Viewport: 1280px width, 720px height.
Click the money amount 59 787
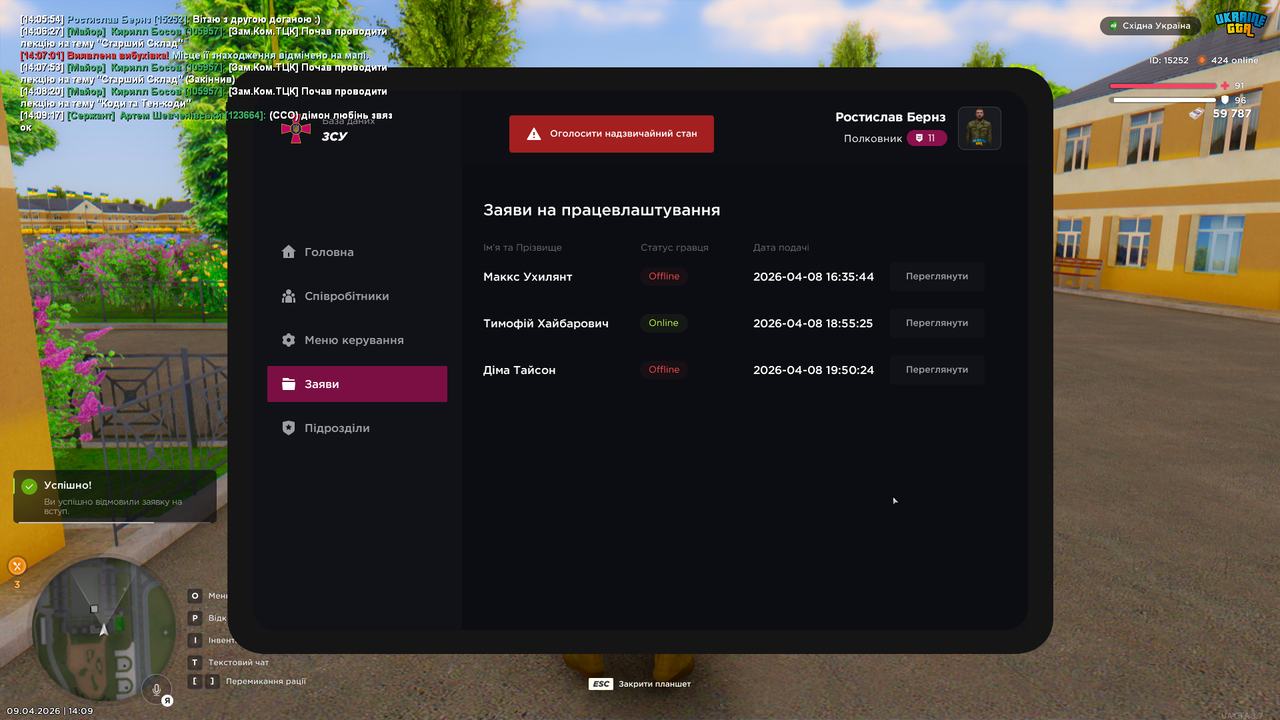click(x=1232, y=114)
